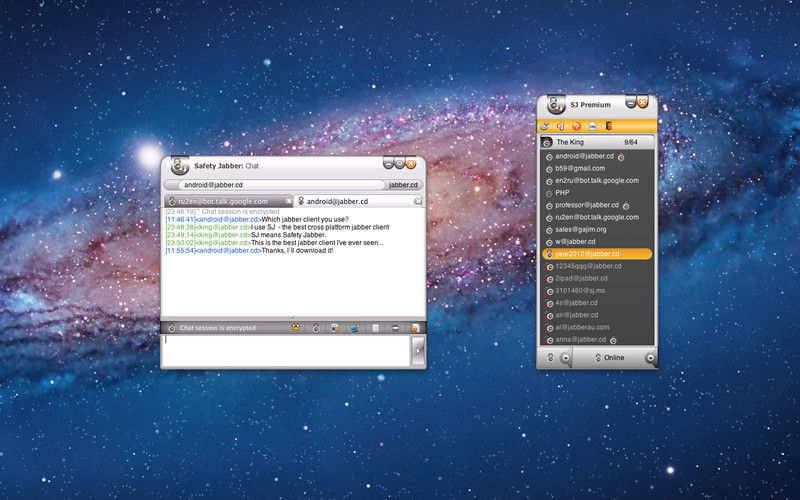Close the ru2en@bot.talk.google.com chat tab
This screenshot has width=800, height=500.
point(288,201)
